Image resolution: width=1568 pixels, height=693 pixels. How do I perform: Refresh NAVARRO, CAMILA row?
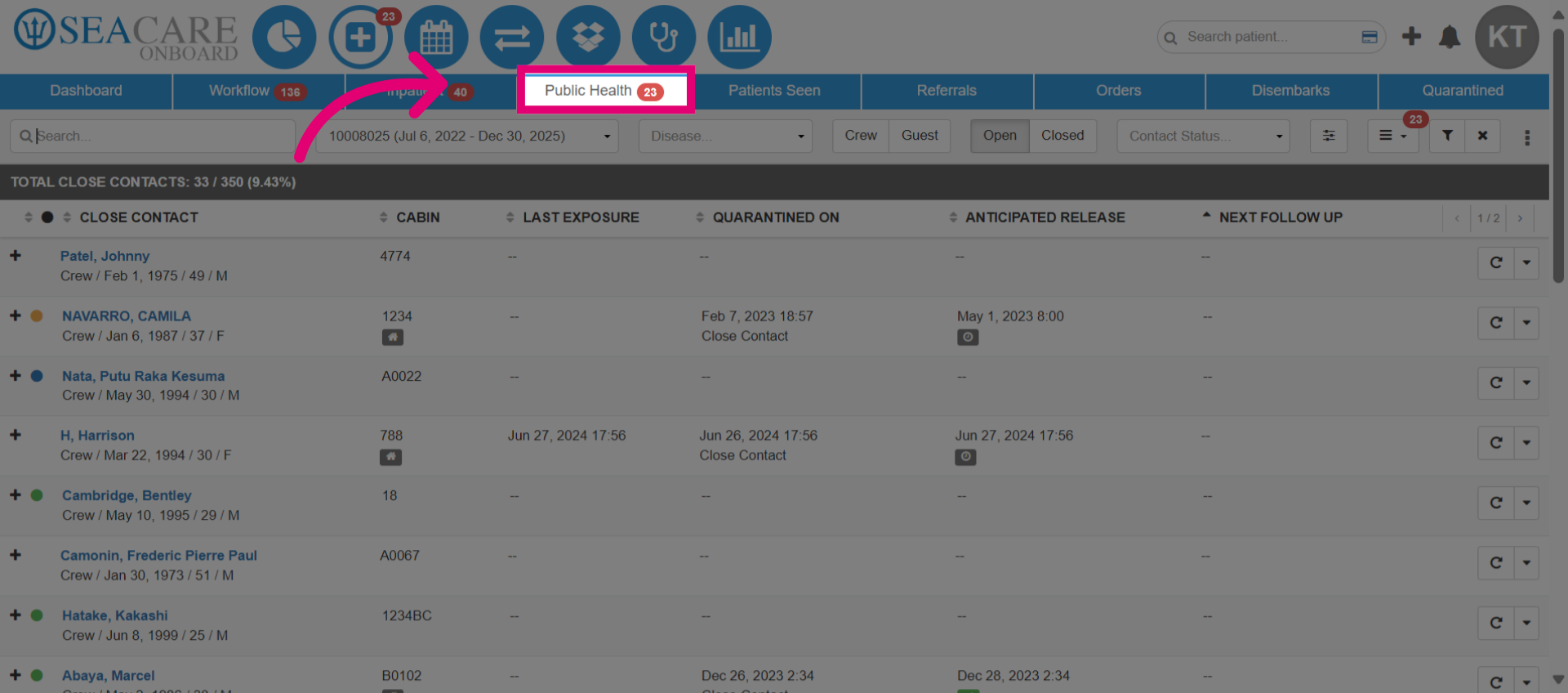point(1496,323)
